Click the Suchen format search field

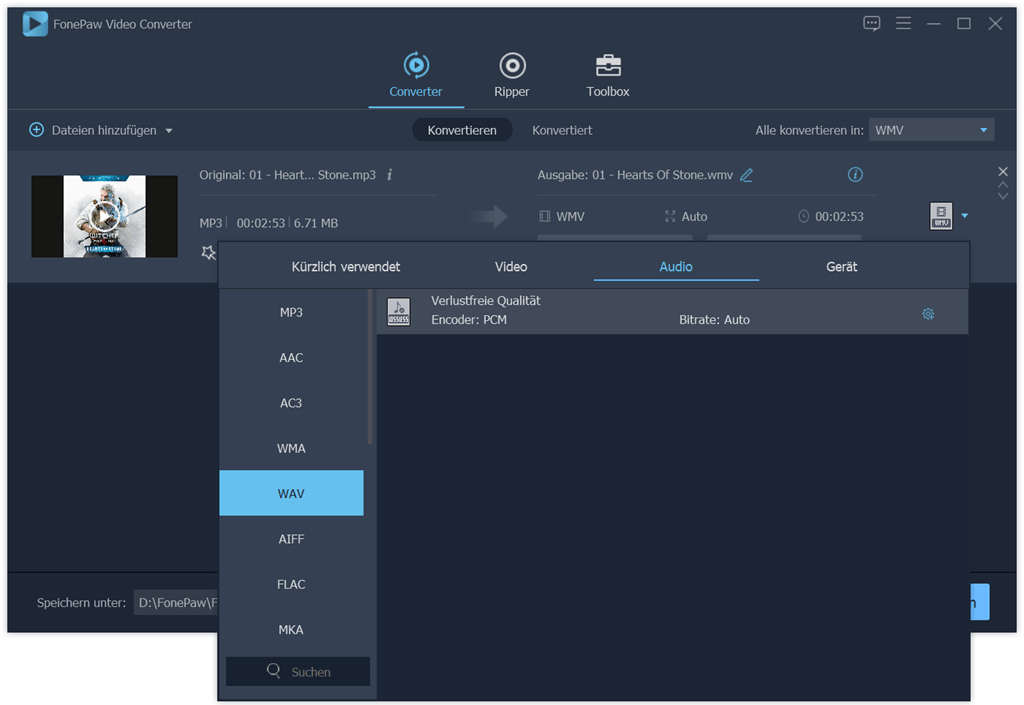click(x=298, y=672)
